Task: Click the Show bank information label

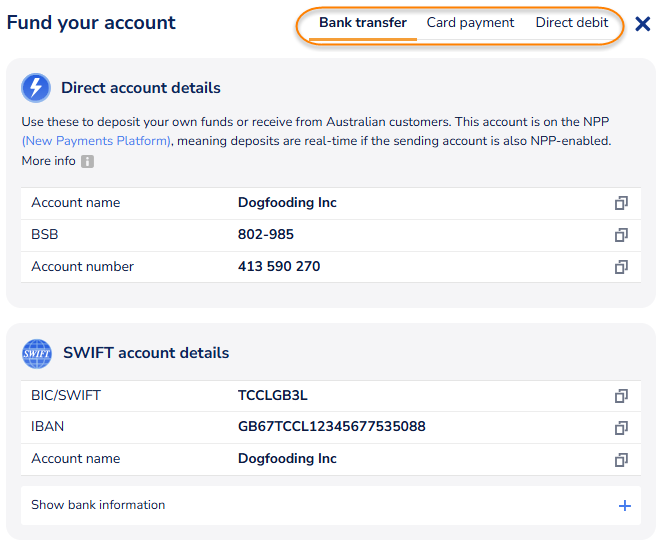Action: (x=98, y=505)
